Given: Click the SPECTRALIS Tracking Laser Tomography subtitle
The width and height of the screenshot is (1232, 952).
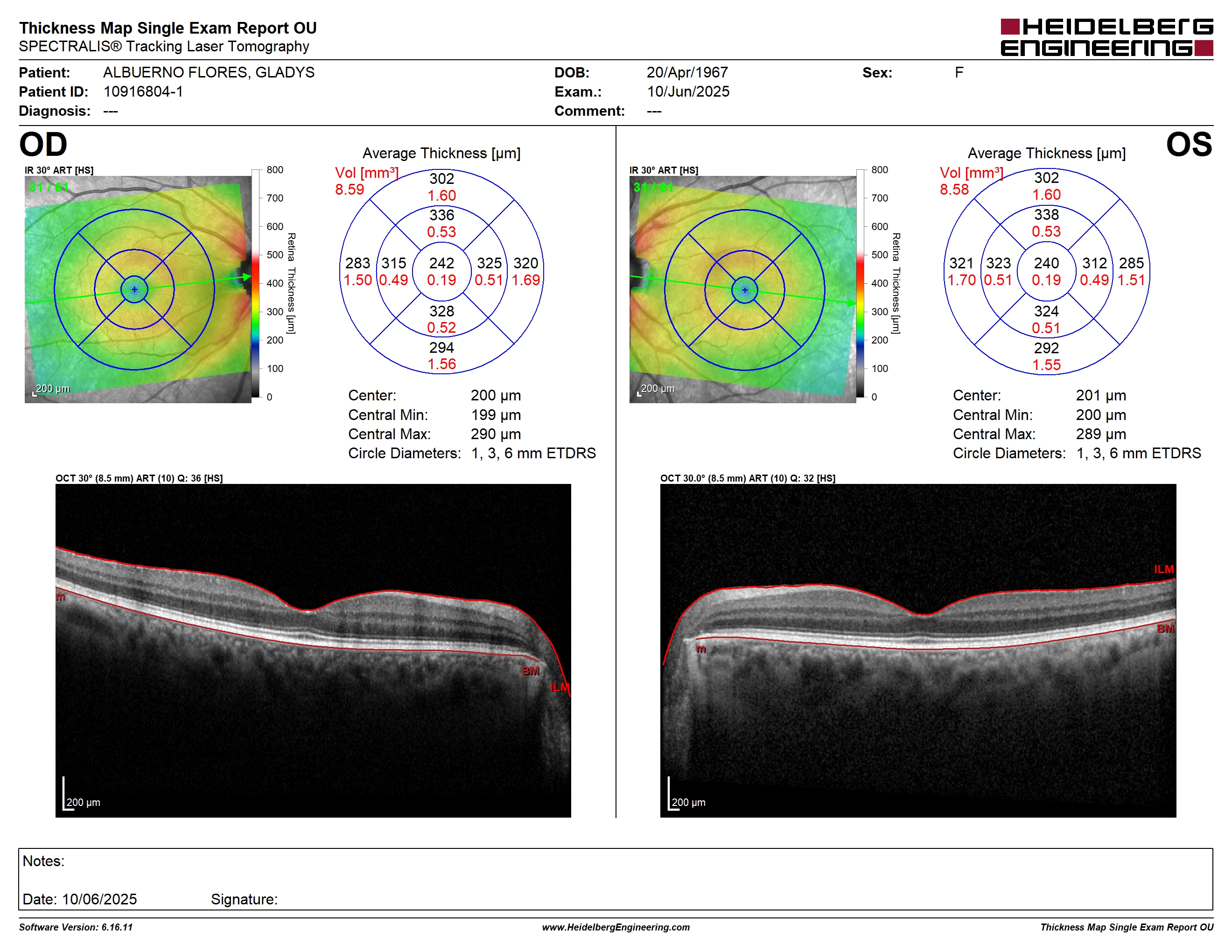Looking at the screenshot, I should point(164,46).
